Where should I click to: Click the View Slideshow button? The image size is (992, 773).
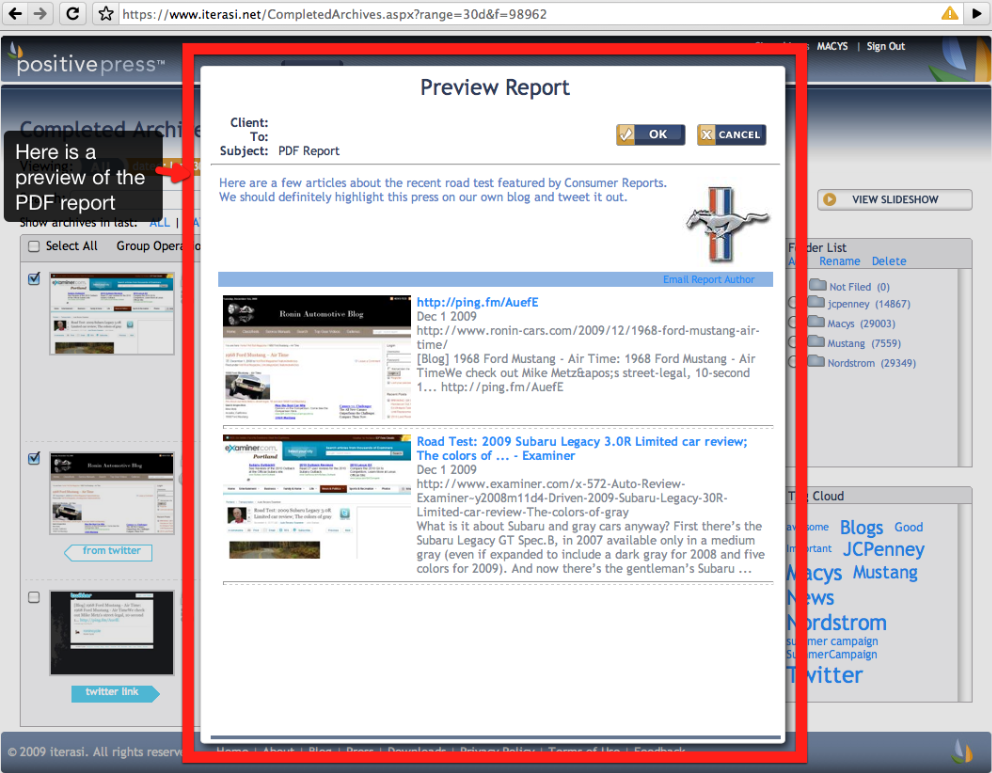(894, 200)
